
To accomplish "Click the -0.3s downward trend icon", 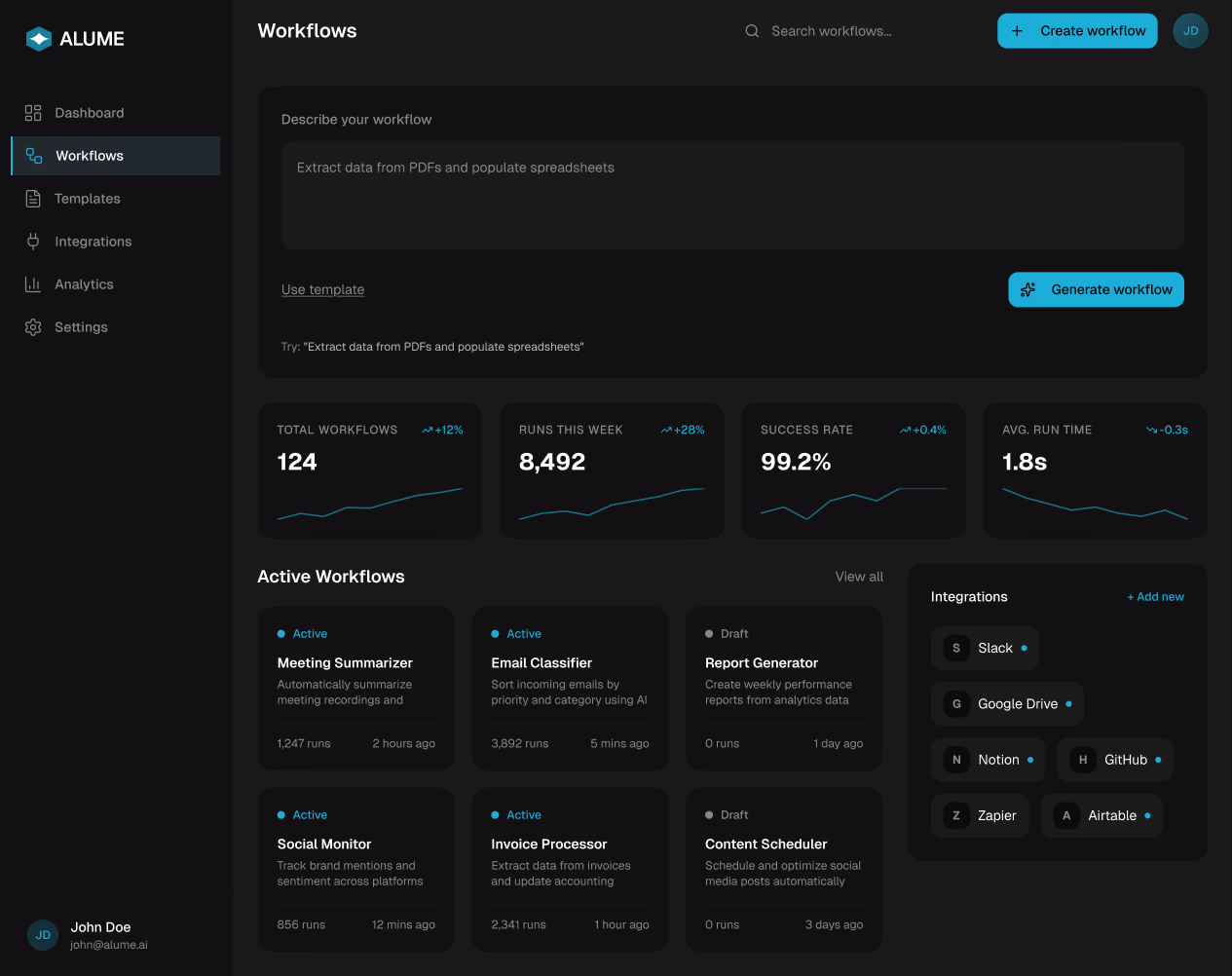I will (1152, 430).
